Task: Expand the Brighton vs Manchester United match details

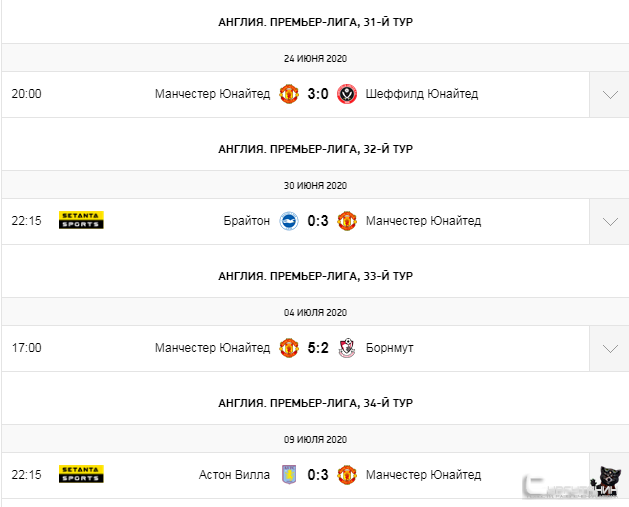Action: [x=610, y=222]
